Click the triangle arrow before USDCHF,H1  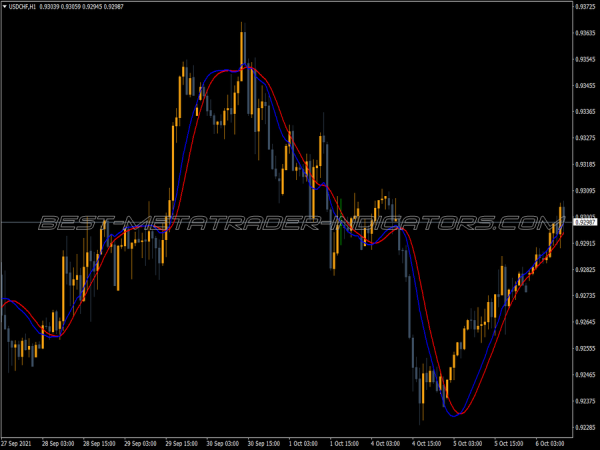5,7
